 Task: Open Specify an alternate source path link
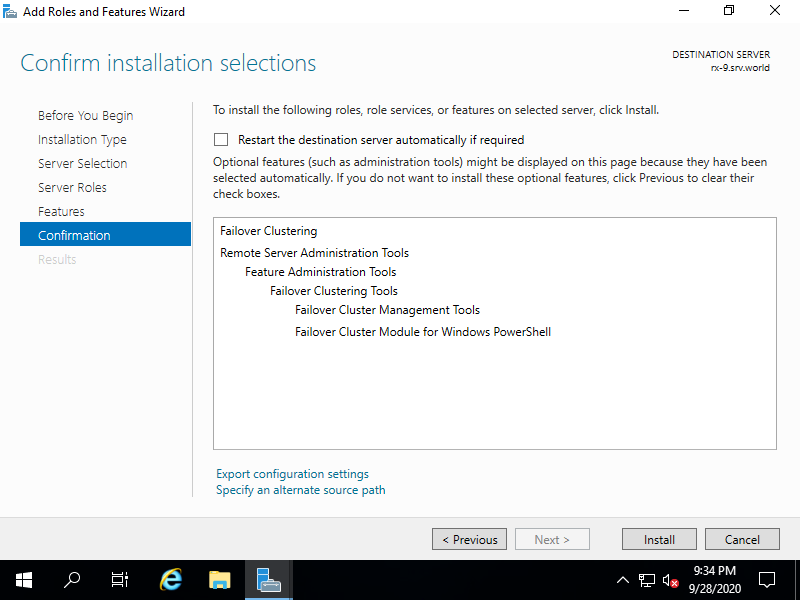[301, 490]
